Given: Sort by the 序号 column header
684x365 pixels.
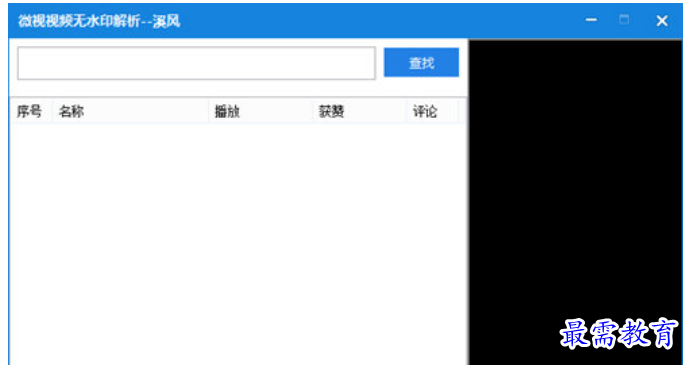Looking at the screenshot, I should 30,112.
